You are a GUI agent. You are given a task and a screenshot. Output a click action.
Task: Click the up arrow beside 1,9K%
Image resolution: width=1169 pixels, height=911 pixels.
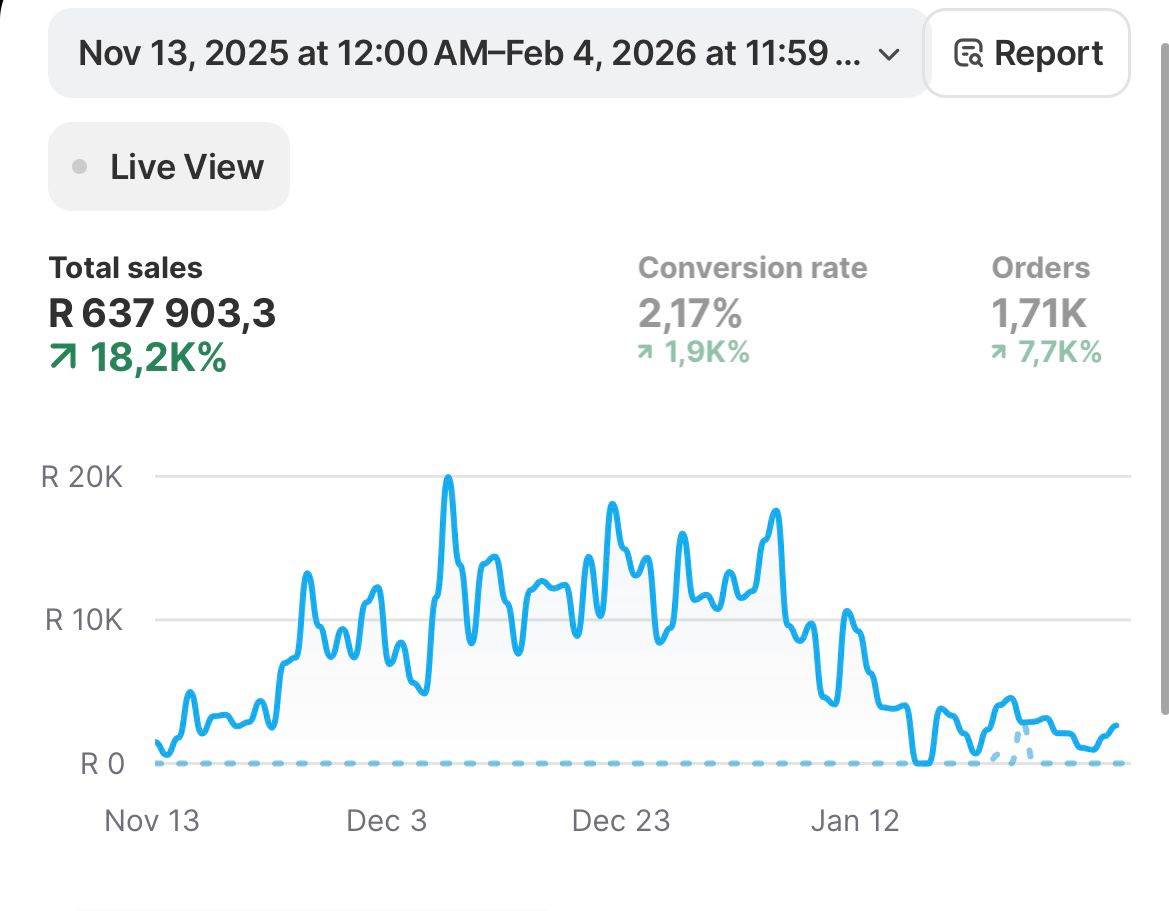click(x=648, y=352)
